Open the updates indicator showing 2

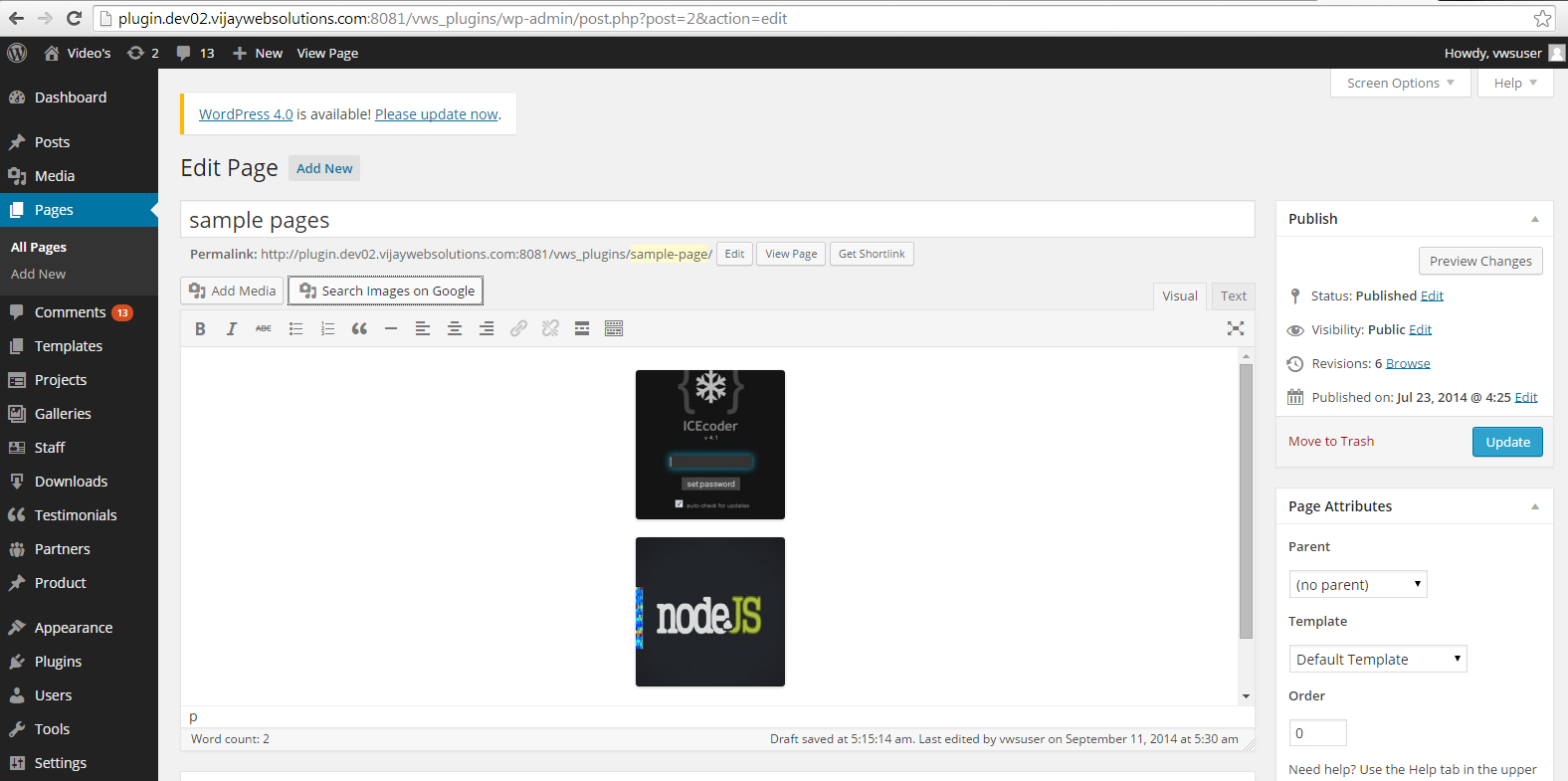click(x=143, y=53)
